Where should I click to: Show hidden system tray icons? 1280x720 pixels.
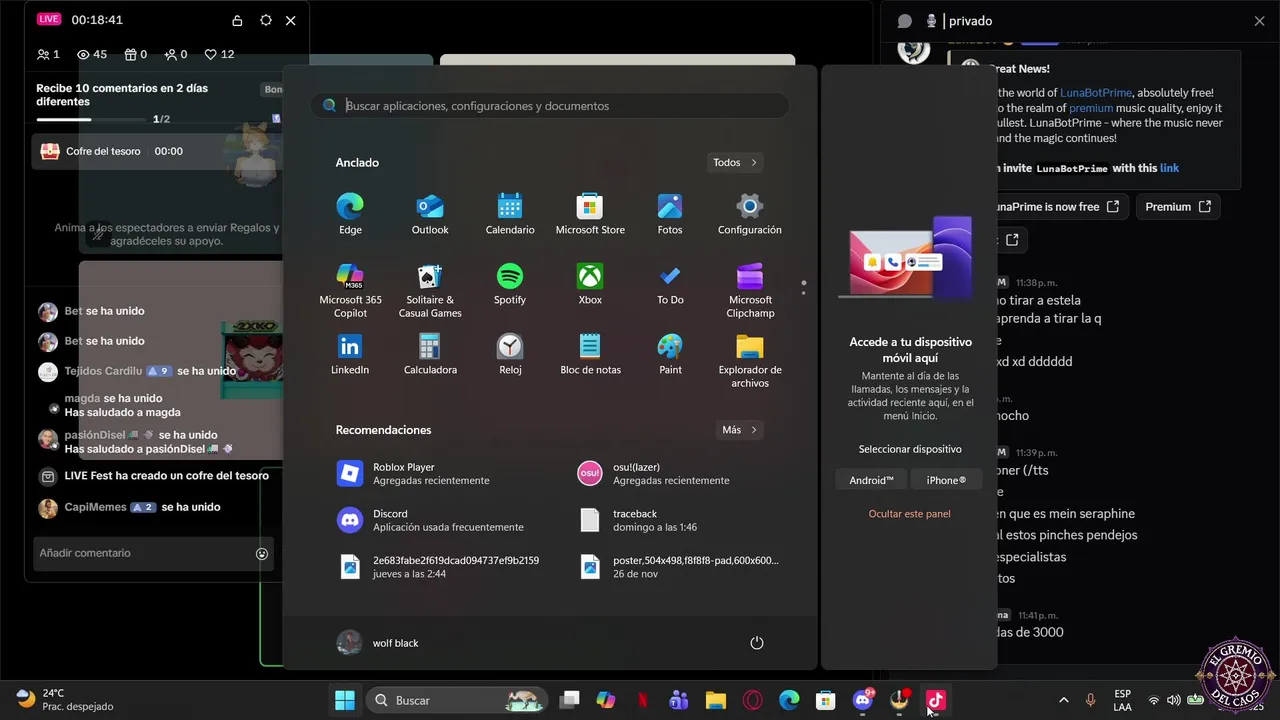point(1063,700)
